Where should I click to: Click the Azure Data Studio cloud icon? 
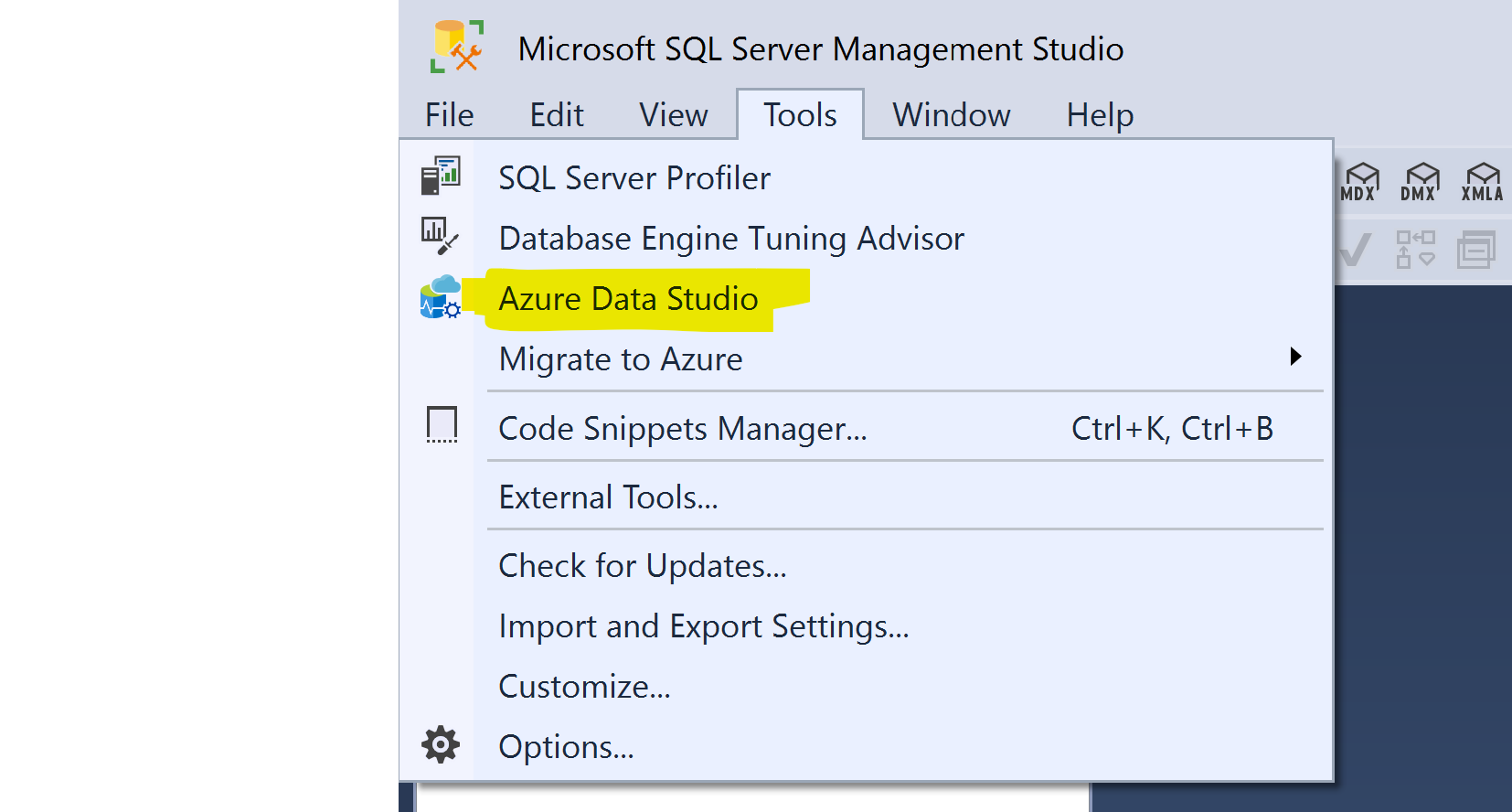[441, 297]
